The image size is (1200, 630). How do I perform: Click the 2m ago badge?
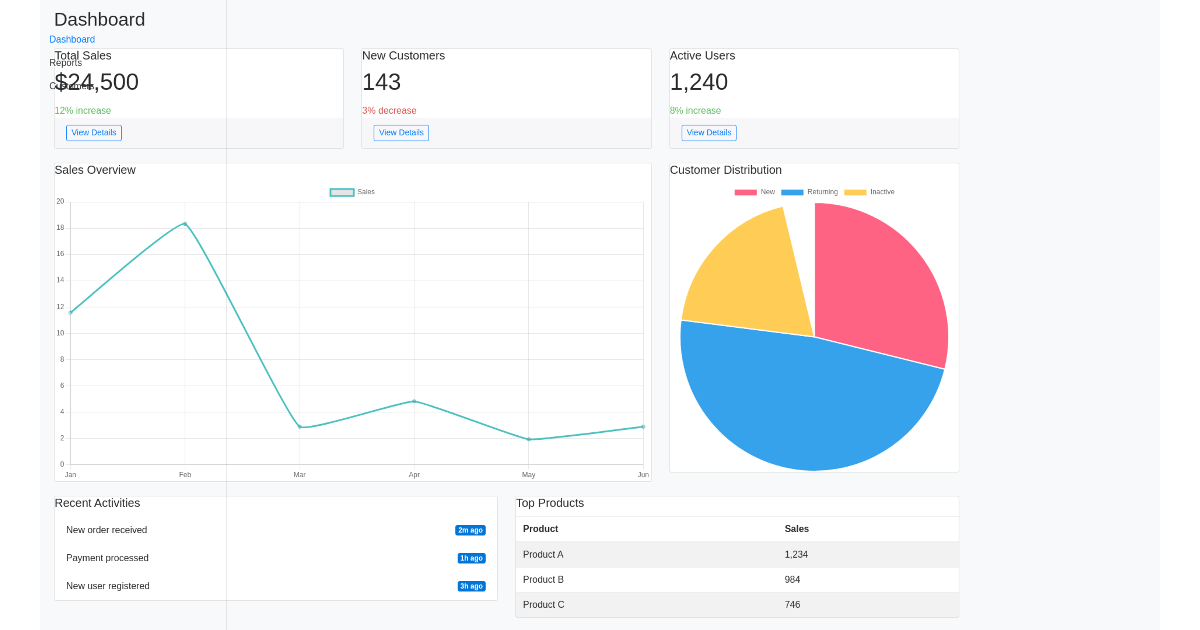470,530
